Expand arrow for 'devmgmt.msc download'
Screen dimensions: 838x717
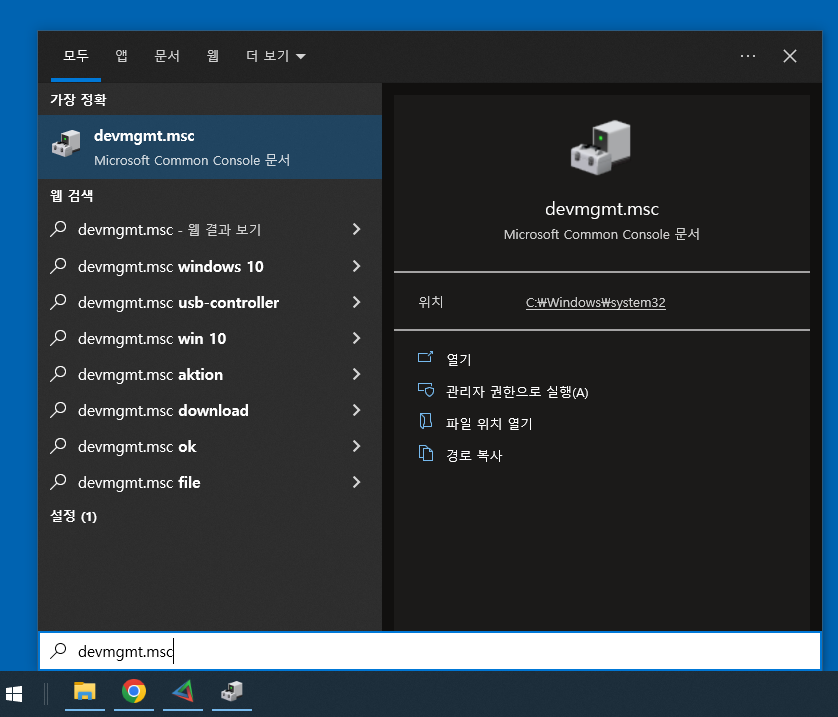356,410
